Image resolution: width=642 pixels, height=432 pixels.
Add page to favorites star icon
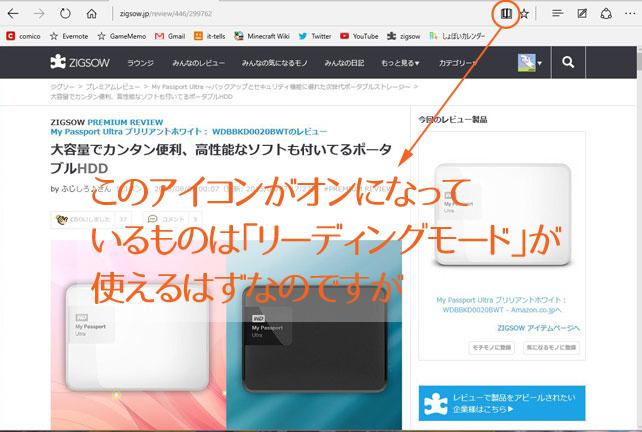[524, 14]
